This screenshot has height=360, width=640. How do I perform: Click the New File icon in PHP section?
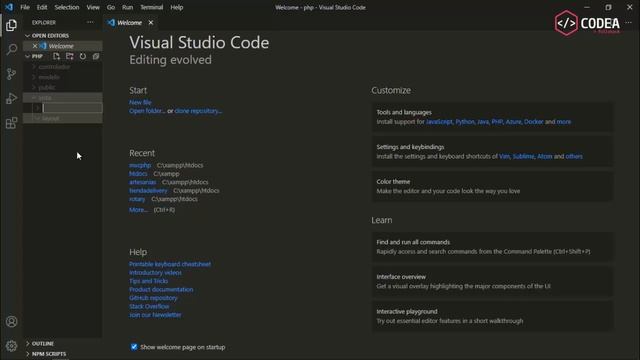click(56, 56)
